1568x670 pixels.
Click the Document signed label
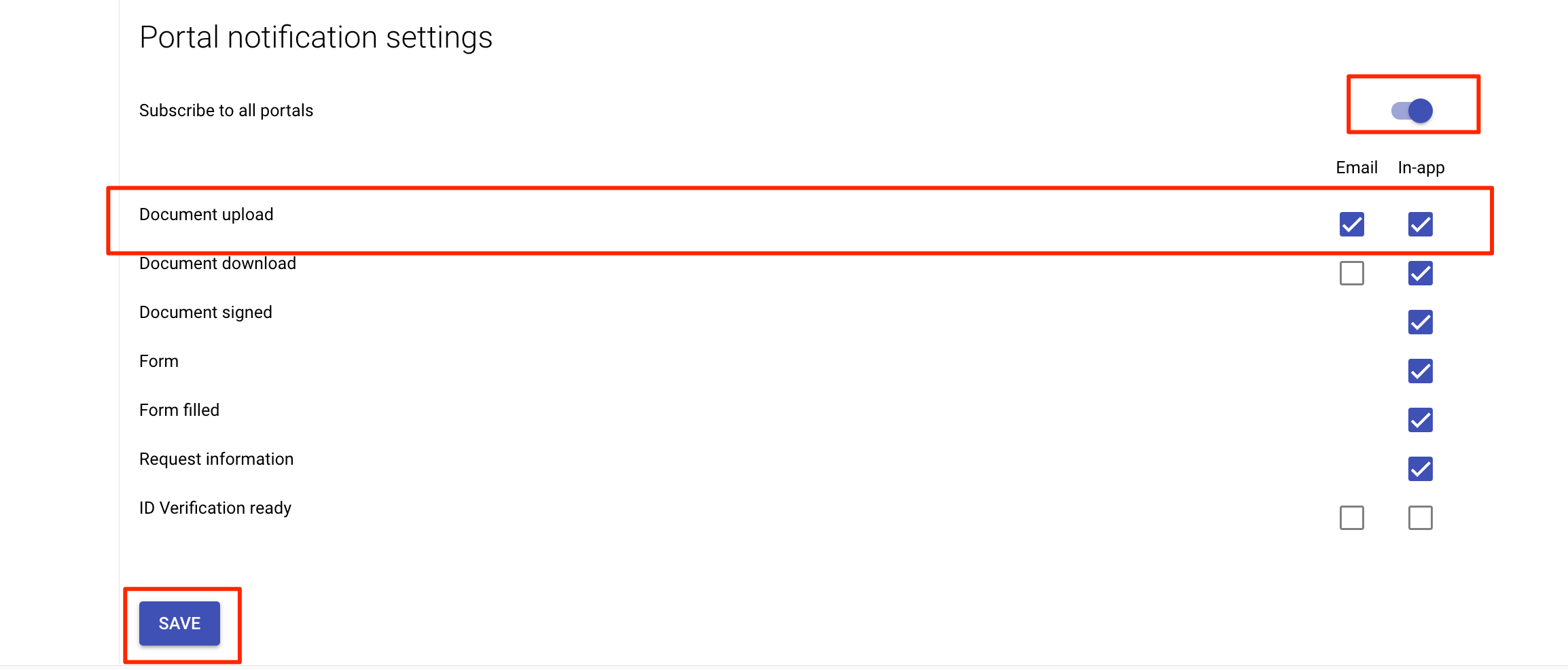tap(206, 313)
